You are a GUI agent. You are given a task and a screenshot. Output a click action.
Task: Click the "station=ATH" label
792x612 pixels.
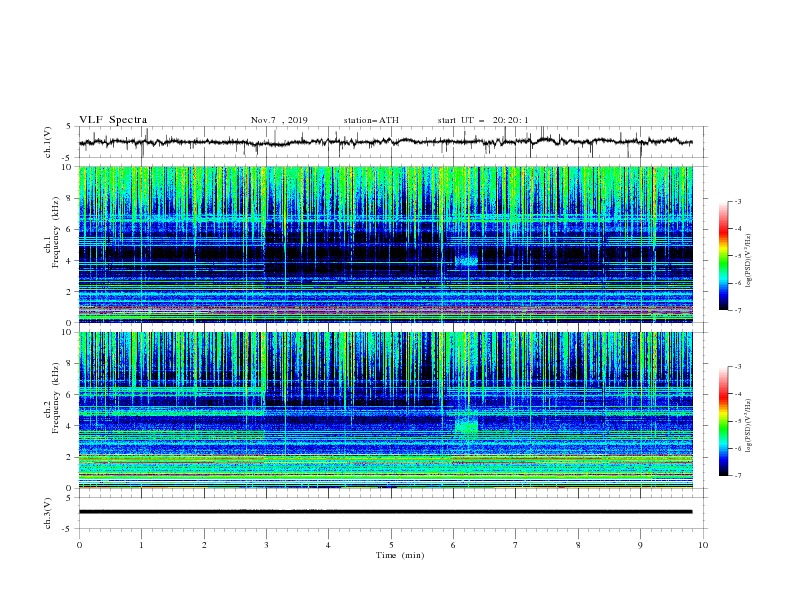(x=371, y=120)
